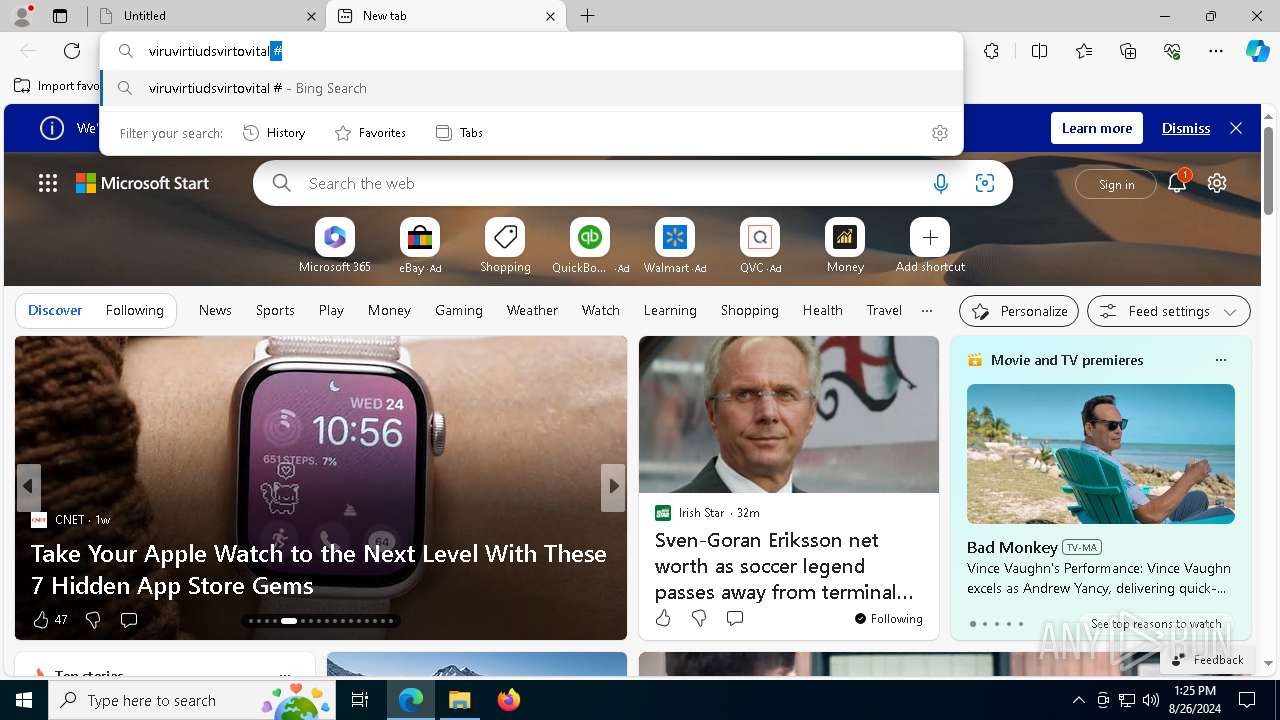Open the Feedback button
The width and height of the screenshot is (1280, 720).
click(1208, 659)
